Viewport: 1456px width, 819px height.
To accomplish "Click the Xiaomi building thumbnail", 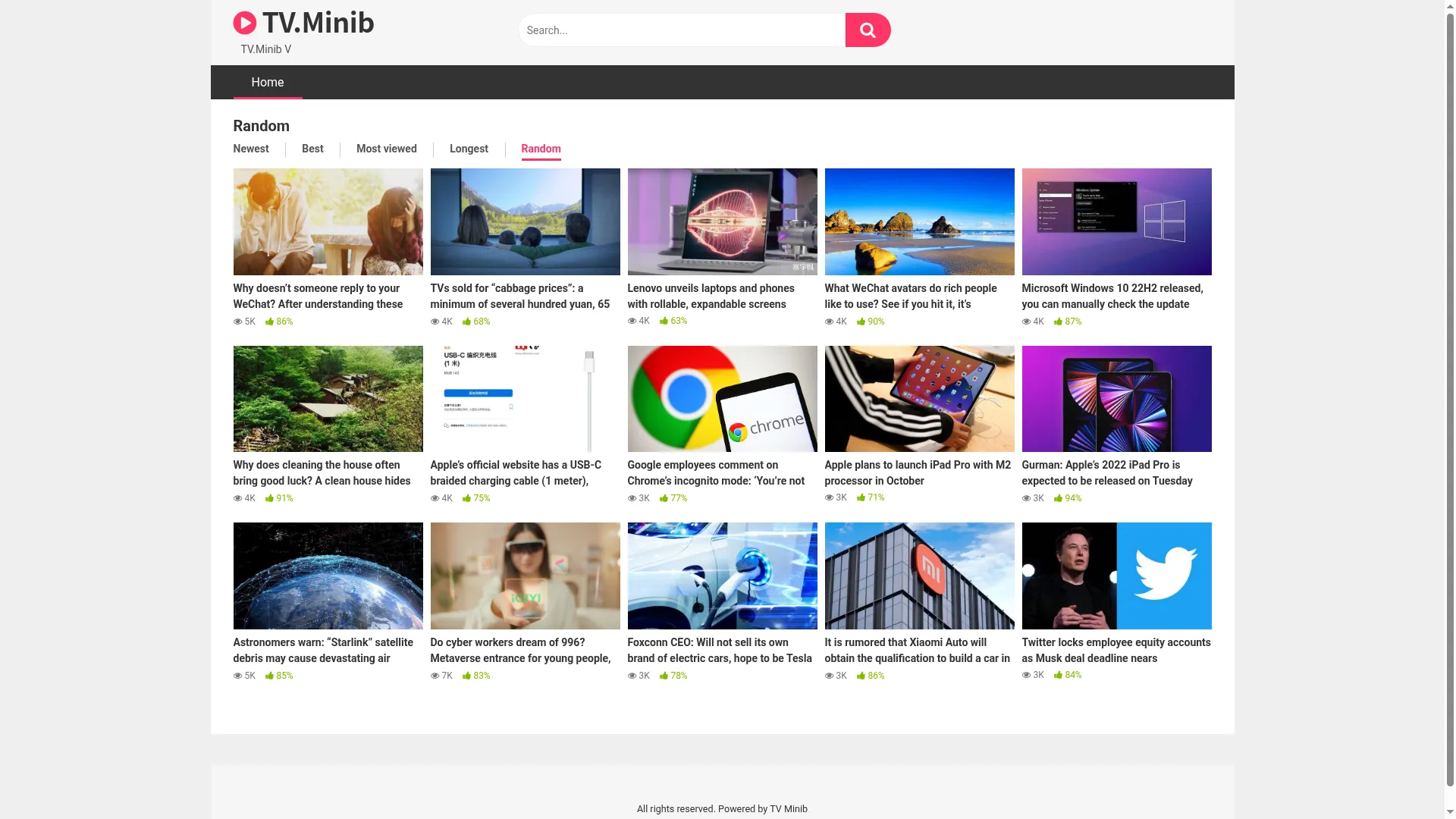I will pos(919,576).
